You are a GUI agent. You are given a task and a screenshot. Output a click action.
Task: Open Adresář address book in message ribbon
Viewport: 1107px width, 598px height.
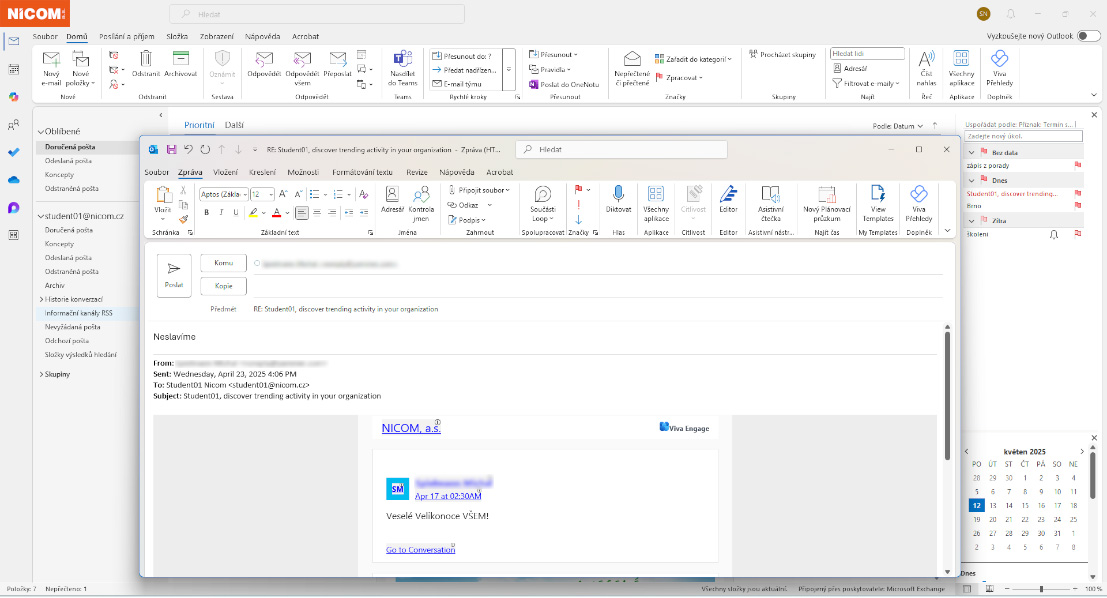[393, 198]
